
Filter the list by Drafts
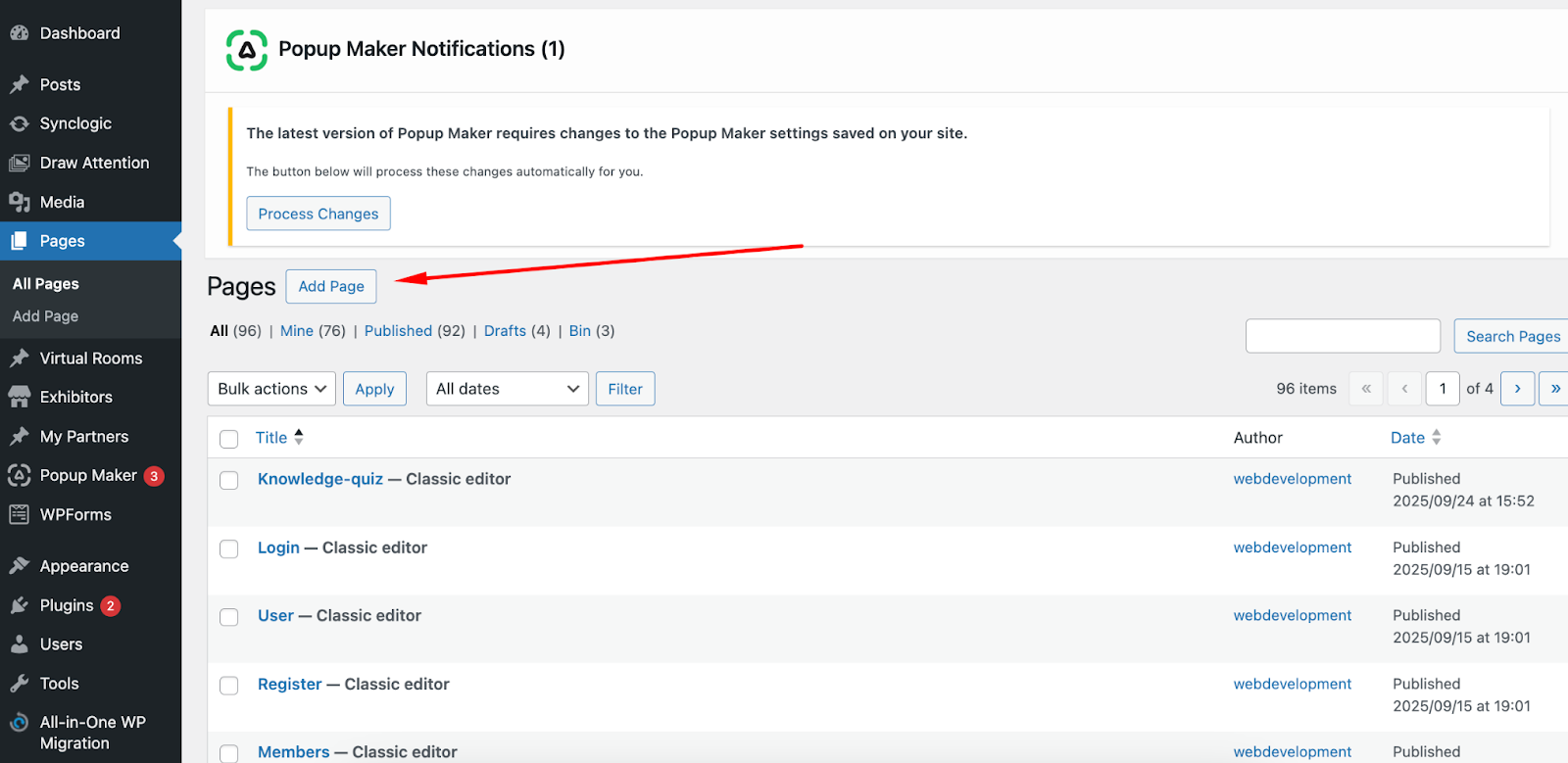click(x=505, y=331)
